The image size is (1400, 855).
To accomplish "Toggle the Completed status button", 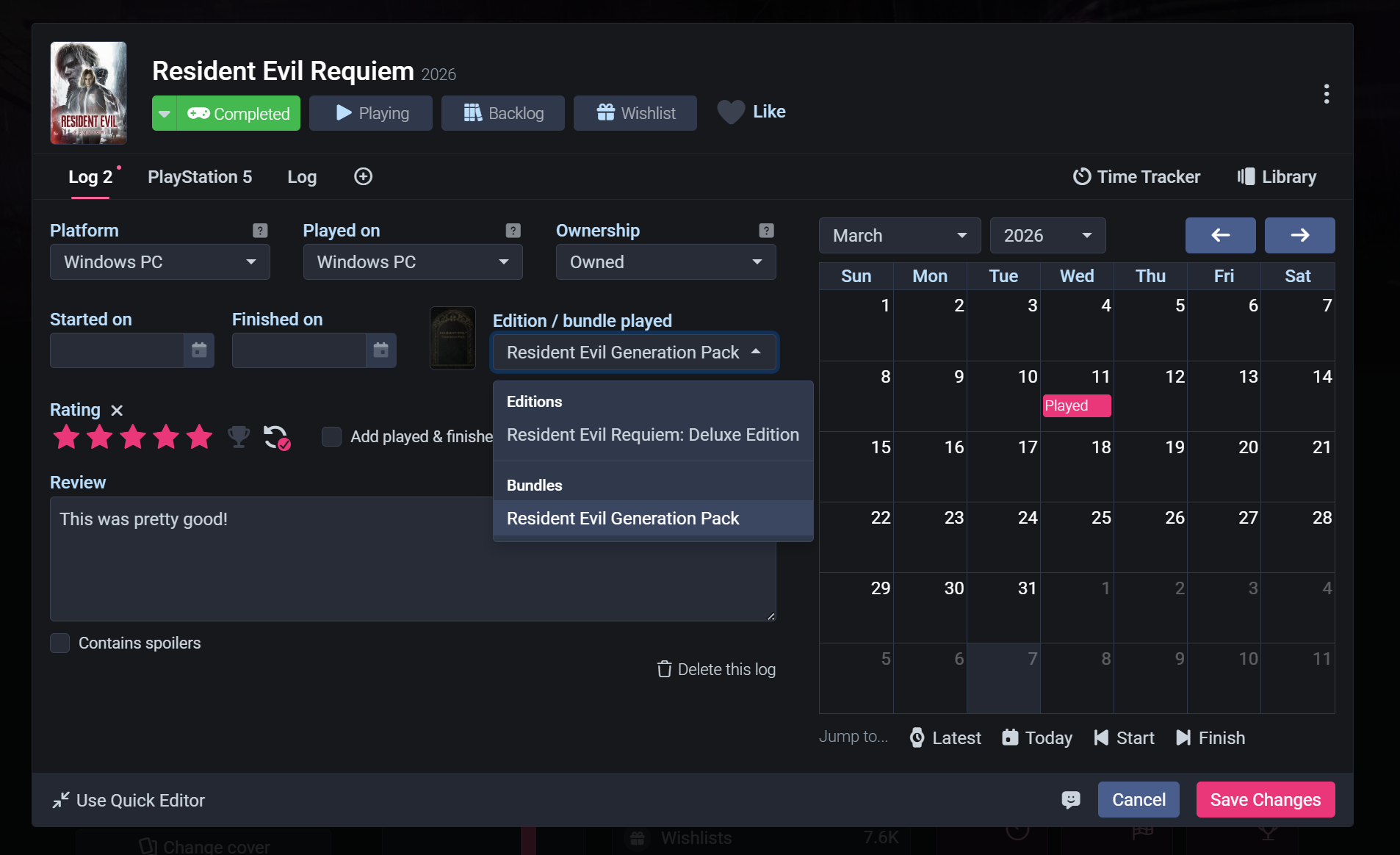I will (x=239, y=113).
